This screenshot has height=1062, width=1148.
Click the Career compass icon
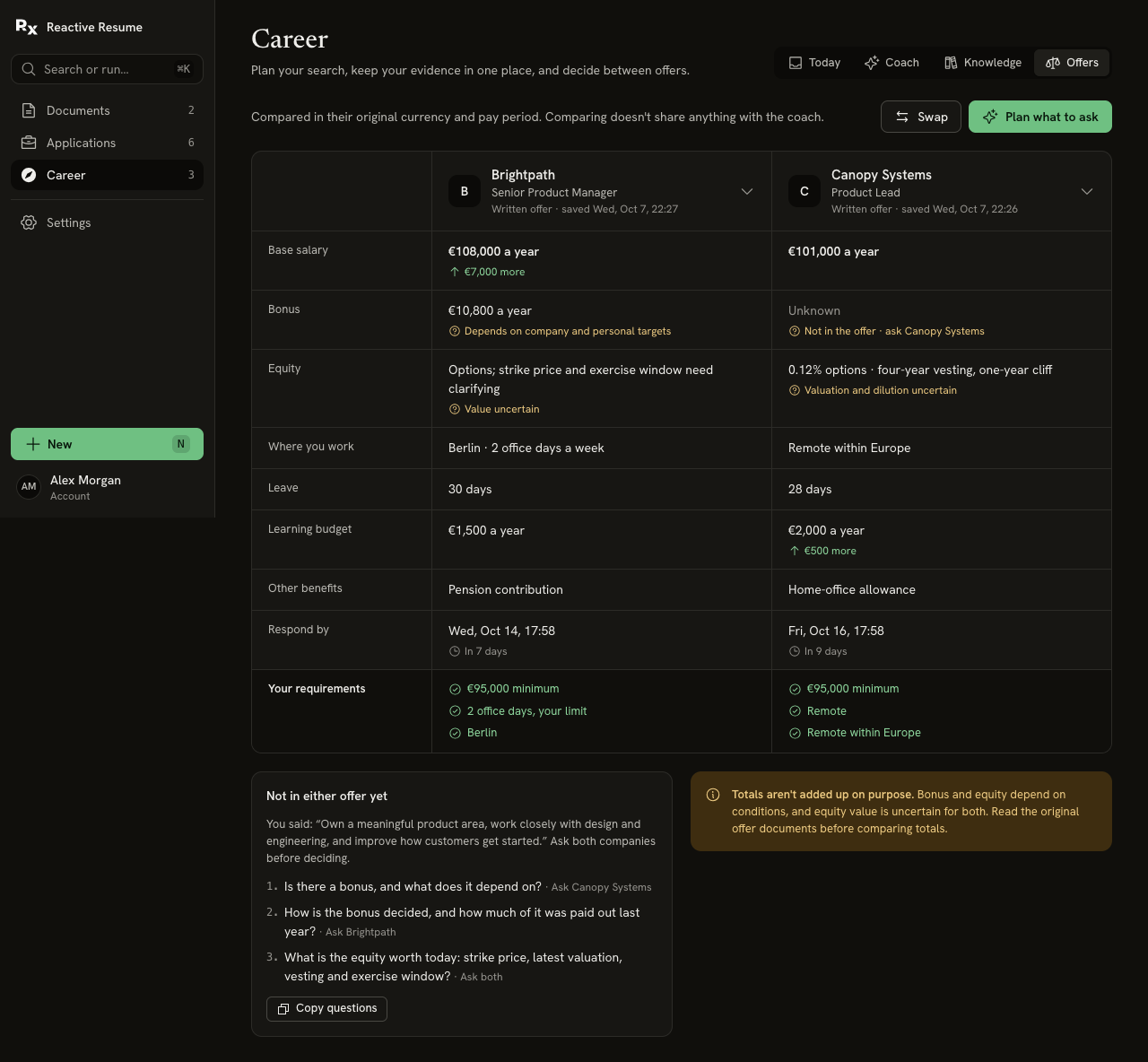(29, 175)
